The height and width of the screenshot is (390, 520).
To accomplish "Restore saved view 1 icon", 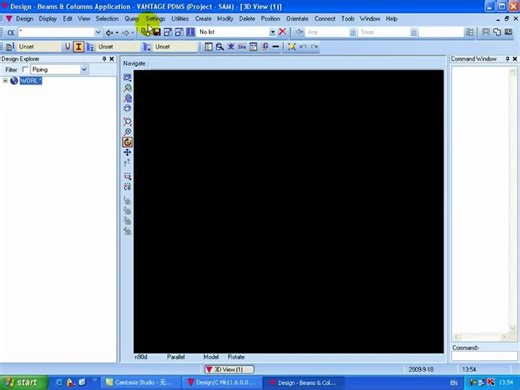I will [x=127, y=201].
